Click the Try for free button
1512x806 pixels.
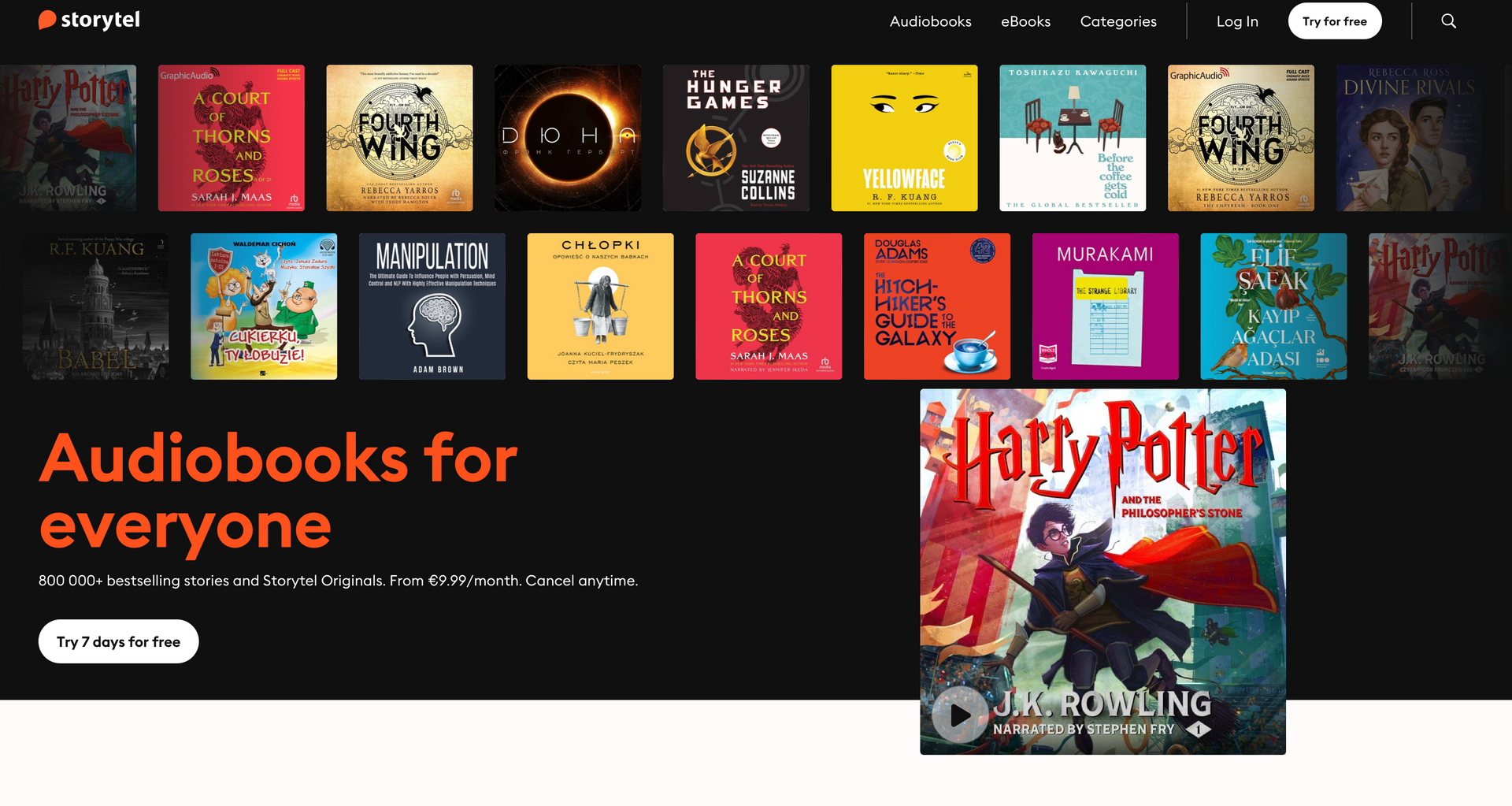[1334, 21]
